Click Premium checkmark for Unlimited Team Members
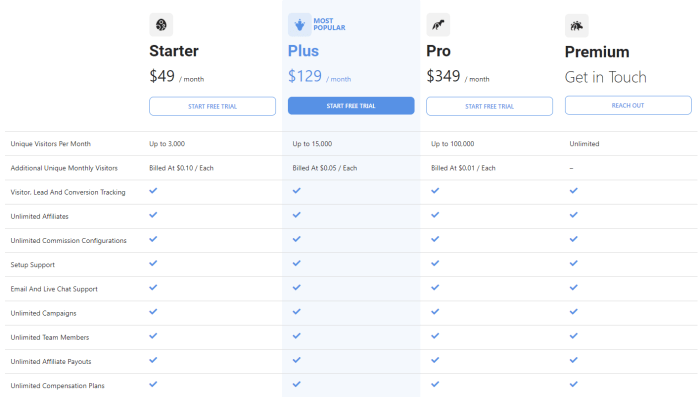This screenshot has width=700, height=397. point(574,335)
